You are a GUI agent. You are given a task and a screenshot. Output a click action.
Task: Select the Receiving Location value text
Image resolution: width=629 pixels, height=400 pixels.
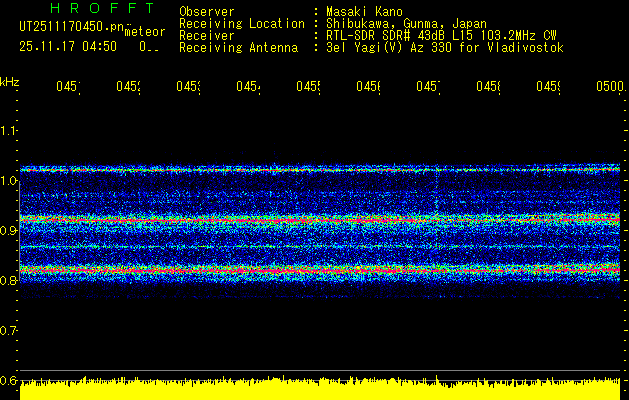(406, 23)
